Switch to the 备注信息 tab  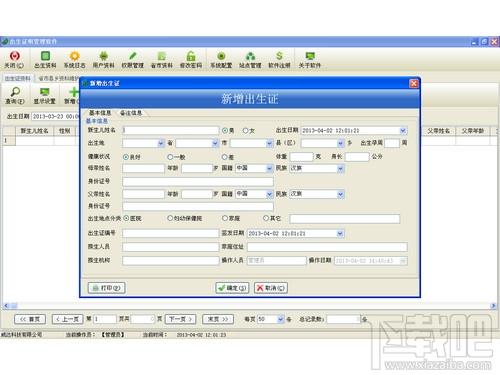(131, 113)
